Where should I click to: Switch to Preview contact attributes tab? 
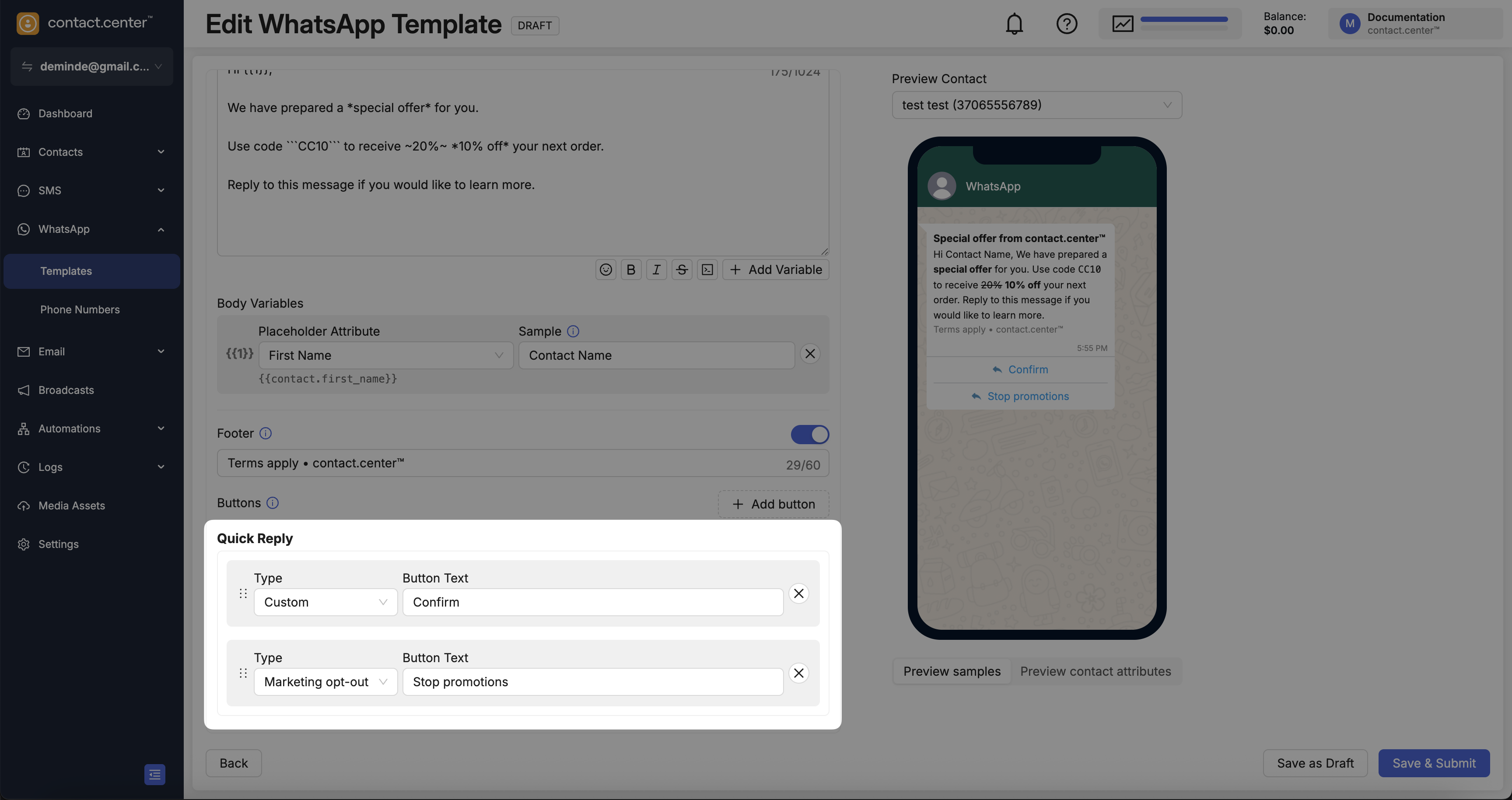pyautogui.click(x=1095, y=671)
